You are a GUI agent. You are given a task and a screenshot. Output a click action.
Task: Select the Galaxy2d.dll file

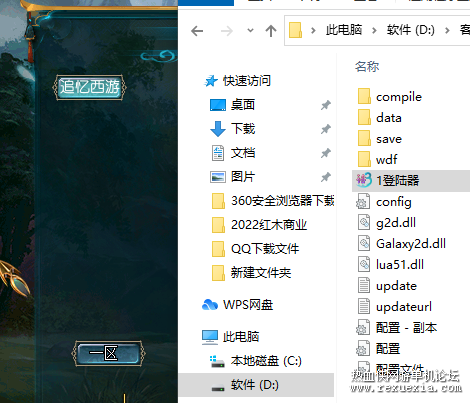[x=411, y=244]
